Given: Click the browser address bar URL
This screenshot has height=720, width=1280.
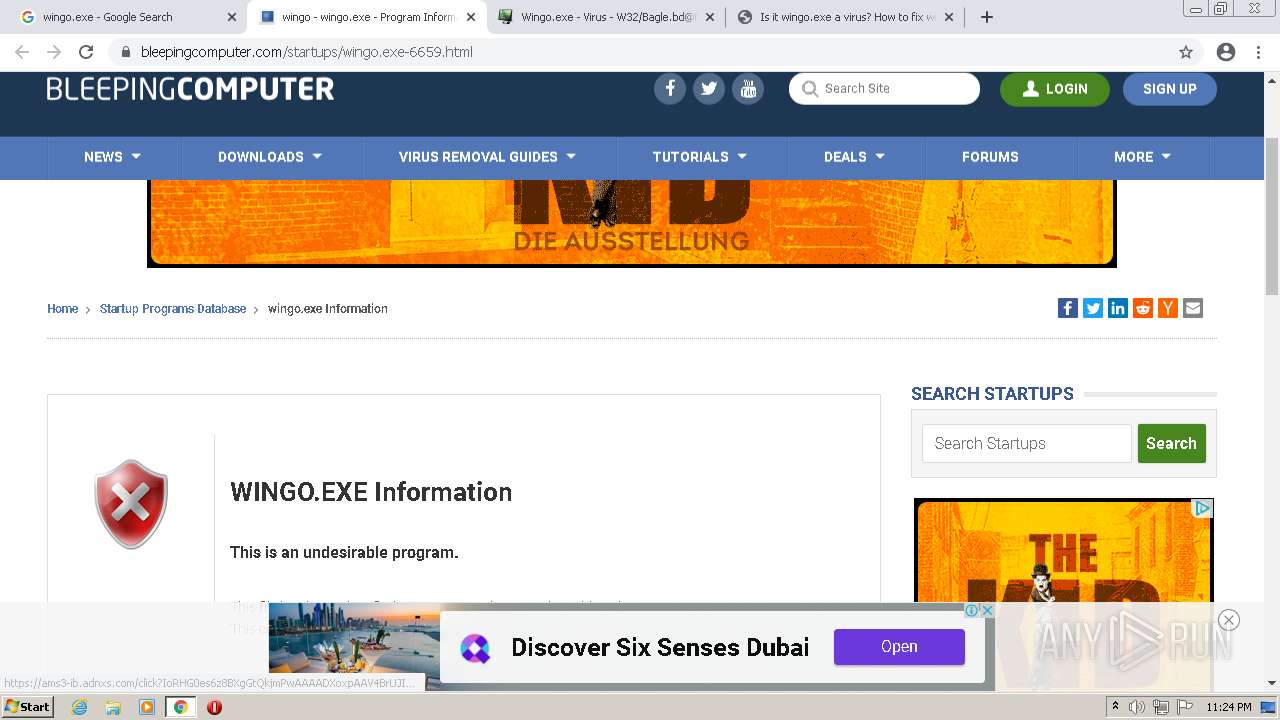Looking at the screenshot, I should pyautogui.click(x=306, y=52).
